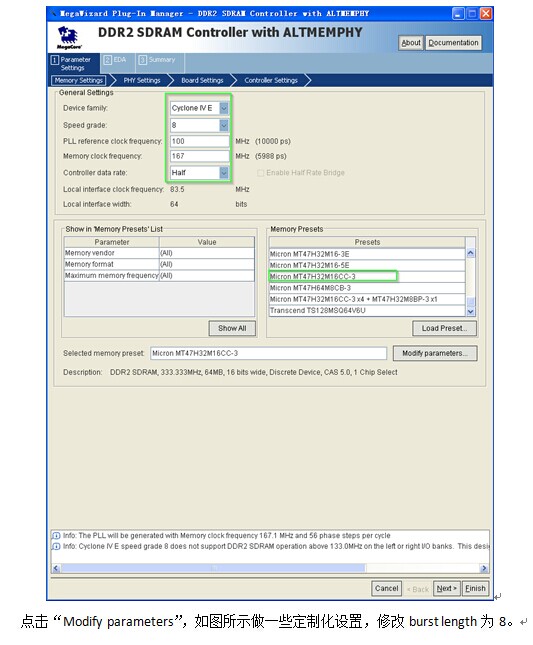Switch to the Parameter Settings tab
This screenshot has width=533, height=645.
(x=74, y=64)
